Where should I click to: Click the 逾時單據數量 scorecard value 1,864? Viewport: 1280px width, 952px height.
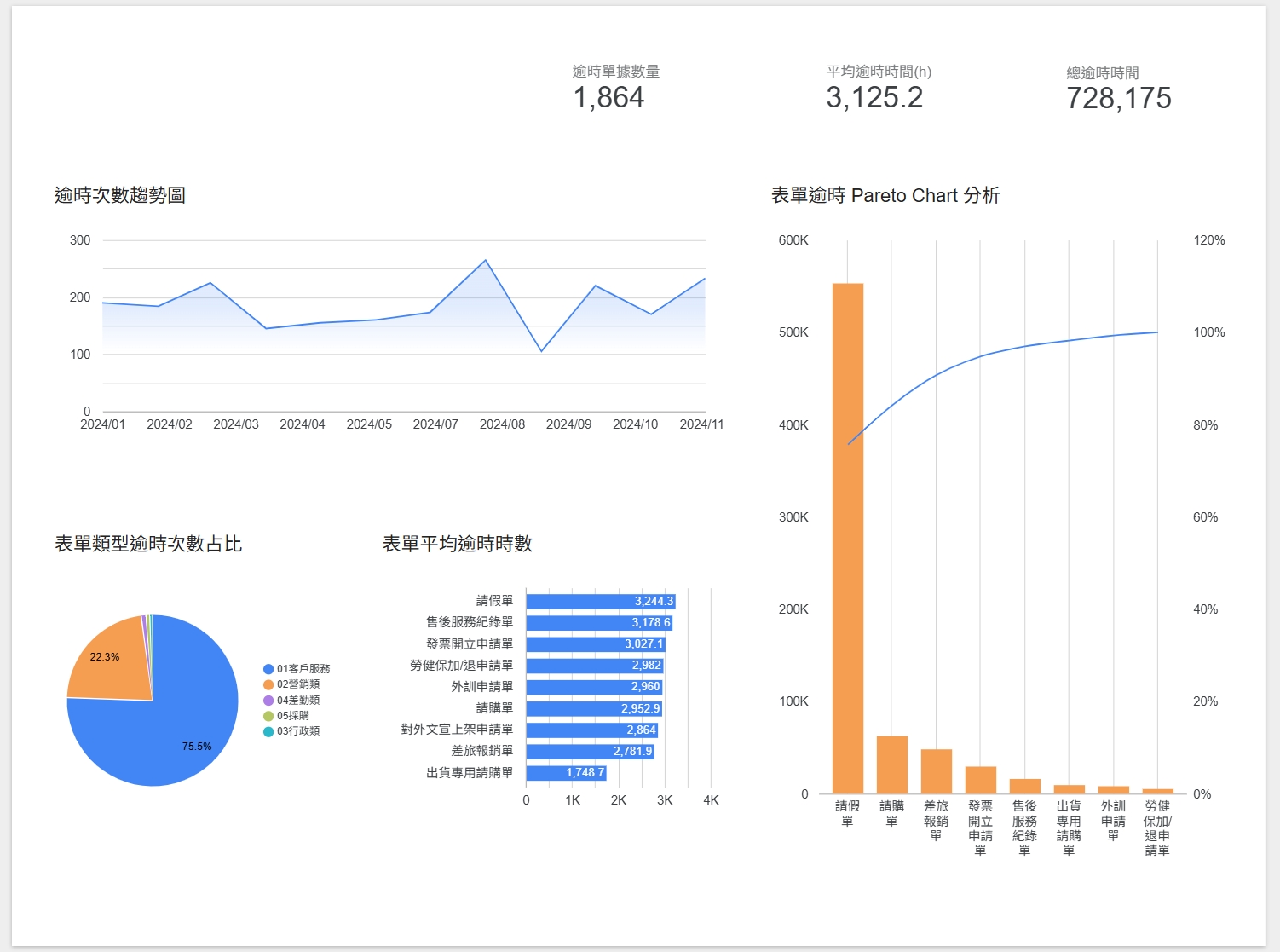pos(608,98)
